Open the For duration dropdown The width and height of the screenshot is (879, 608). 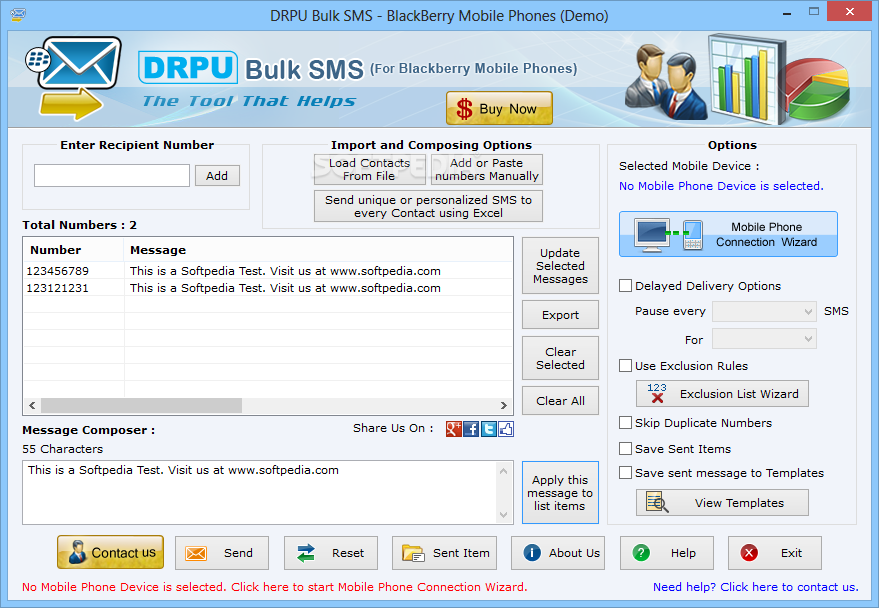(x=764, y=338)
